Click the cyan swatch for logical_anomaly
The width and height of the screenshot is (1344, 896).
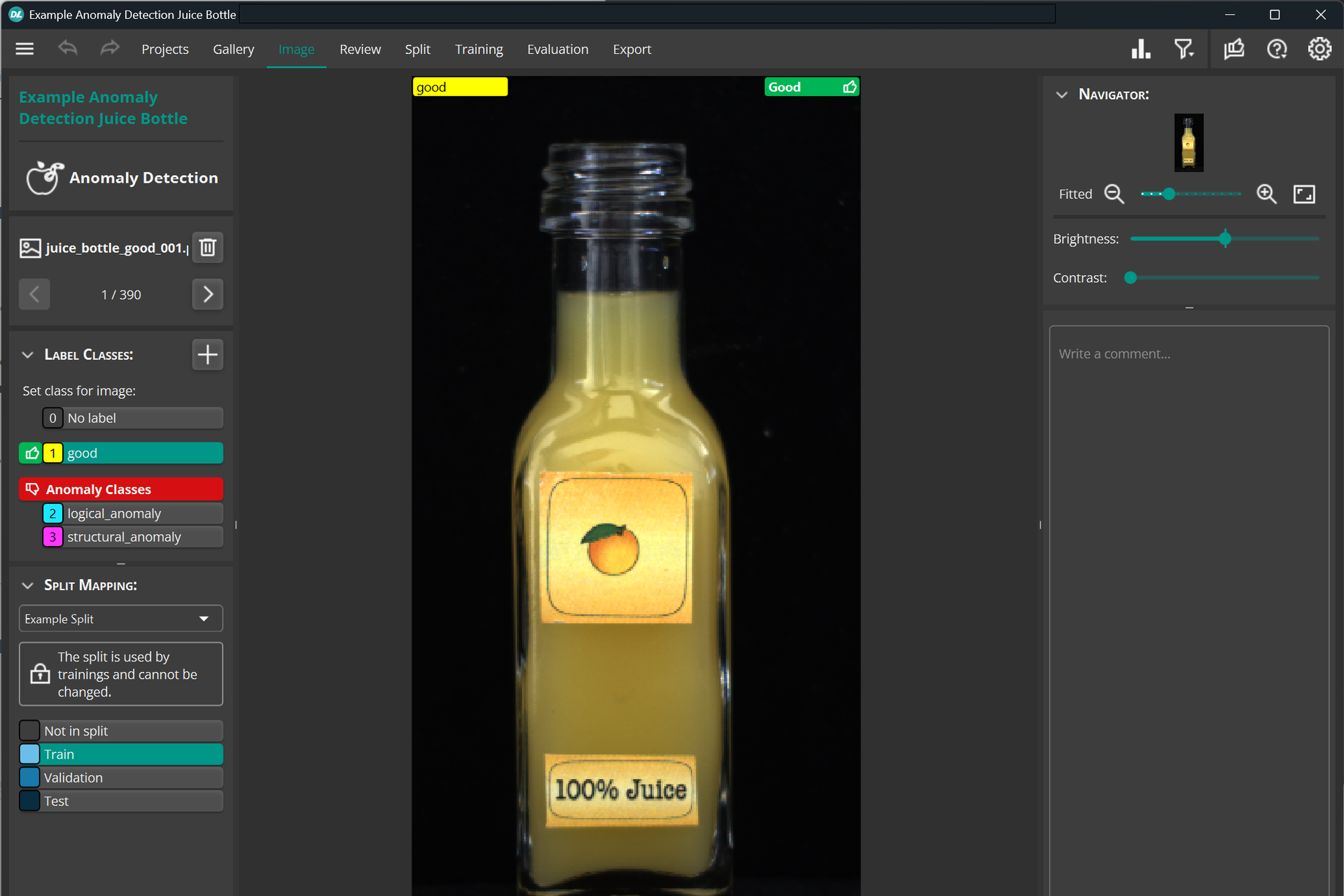tap(52, 513)
